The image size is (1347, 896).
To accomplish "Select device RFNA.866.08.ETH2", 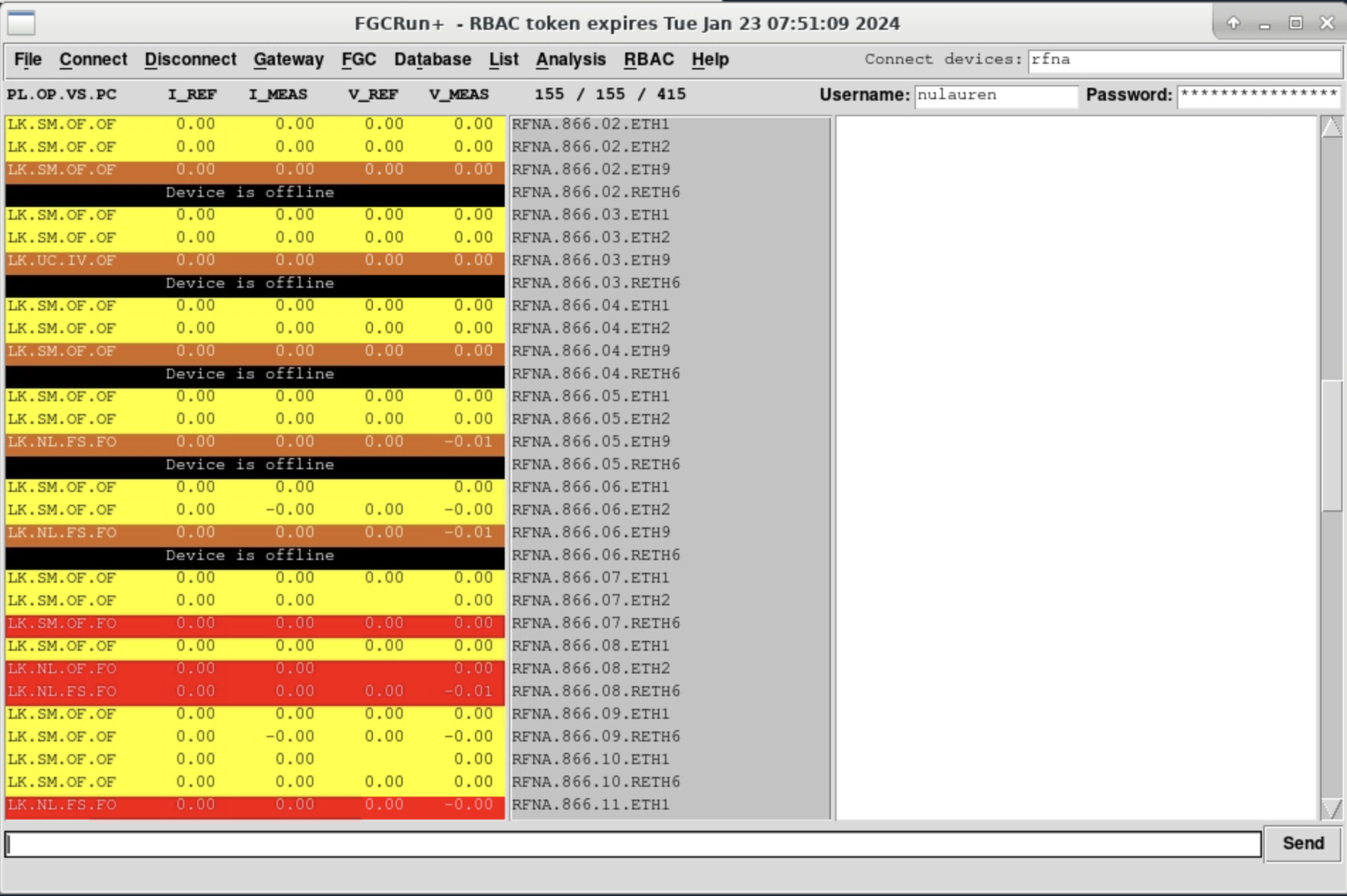I will [x=591, y=668].
